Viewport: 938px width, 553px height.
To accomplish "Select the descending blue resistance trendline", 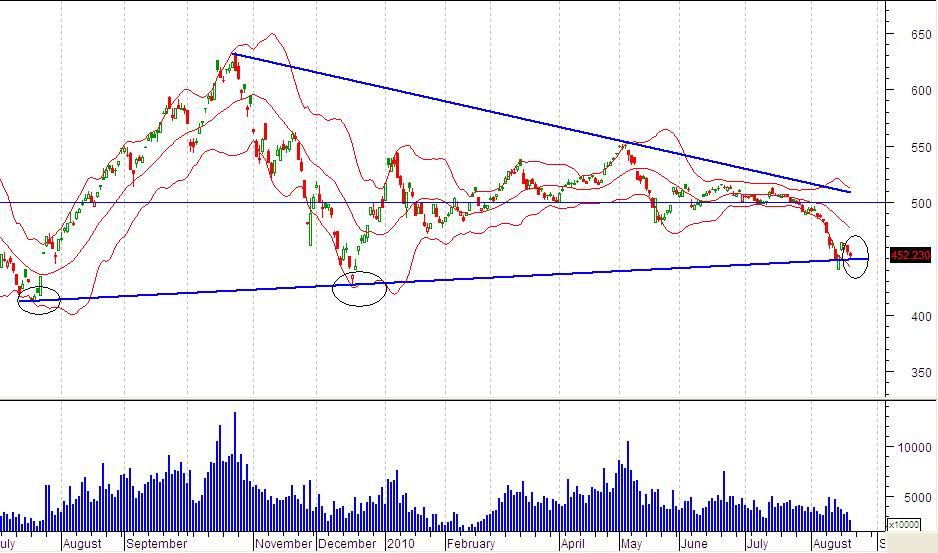I will (x=540, y=122).
